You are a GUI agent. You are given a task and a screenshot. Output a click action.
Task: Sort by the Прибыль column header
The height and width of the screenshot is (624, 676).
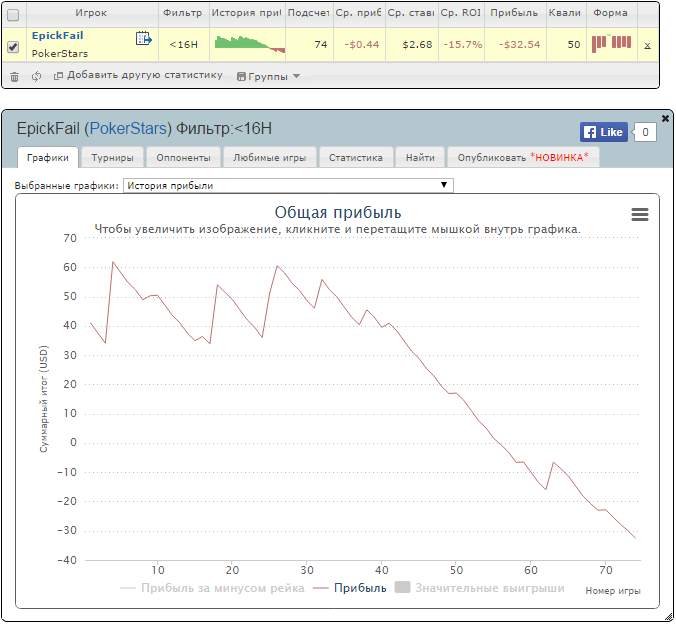(x=515, y=13)
